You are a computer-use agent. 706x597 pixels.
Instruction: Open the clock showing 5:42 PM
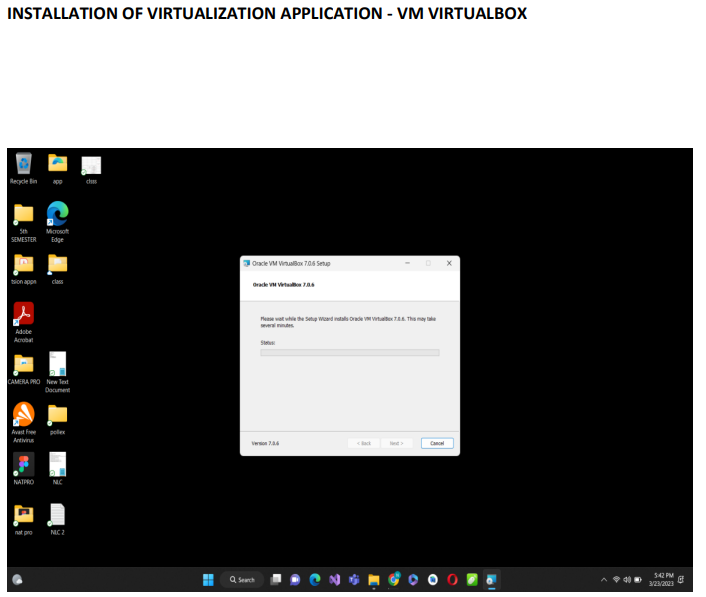coord(661,580)
